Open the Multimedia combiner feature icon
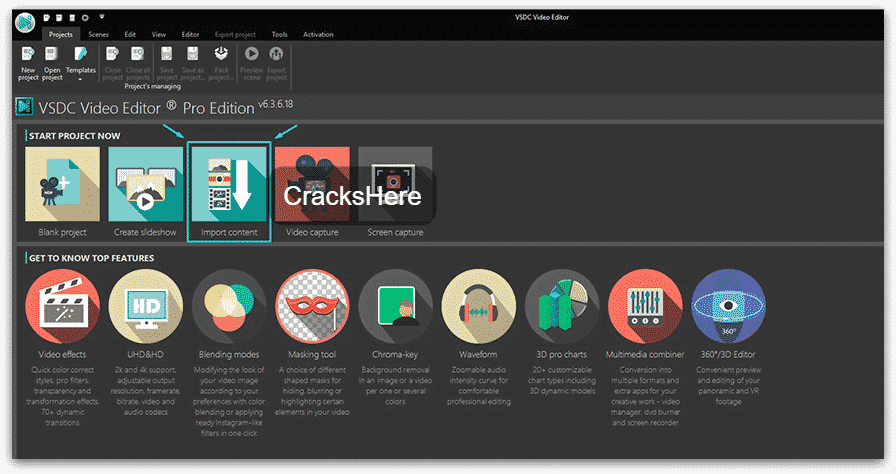This screenshot has height=474, width=896. pyautogui.click(x=645, y=306)
